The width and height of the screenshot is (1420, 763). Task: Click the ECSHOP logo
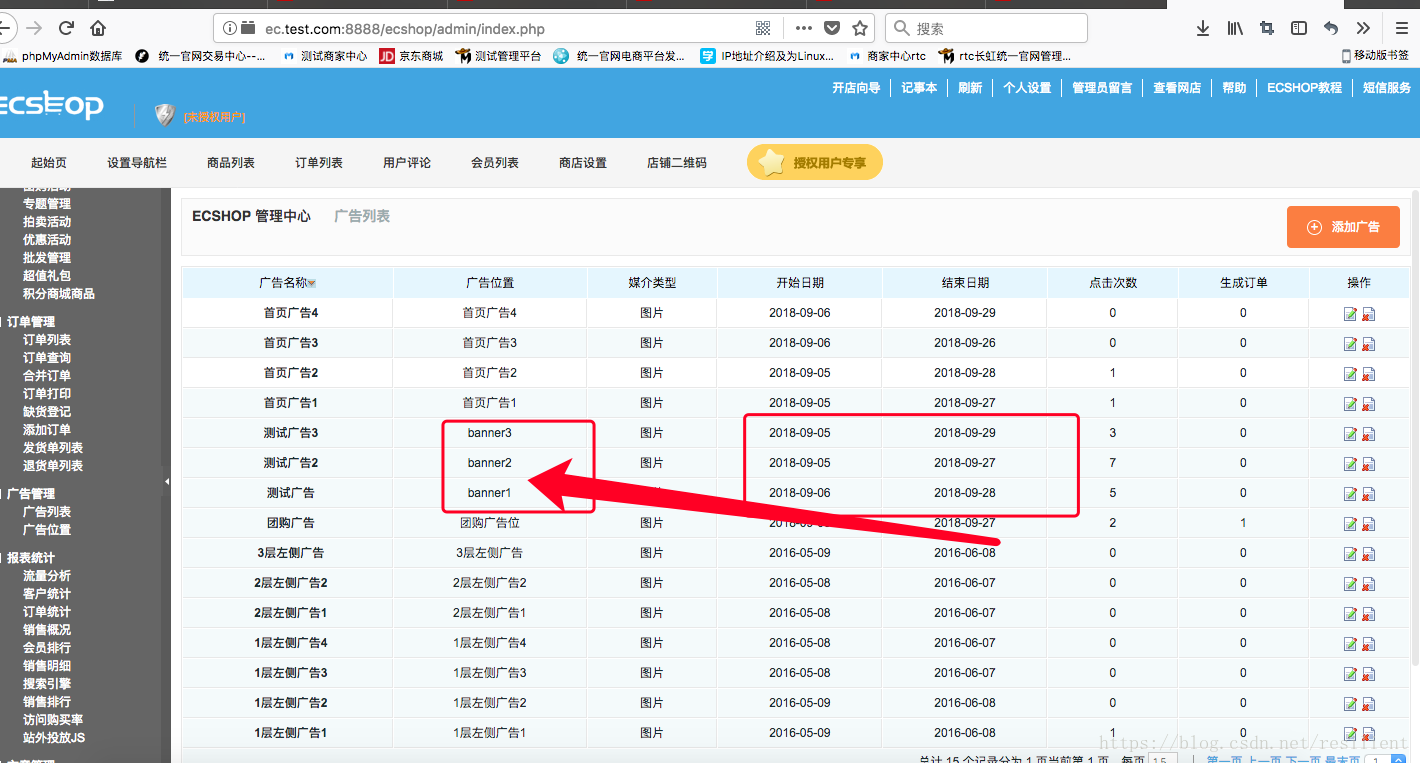51,105
